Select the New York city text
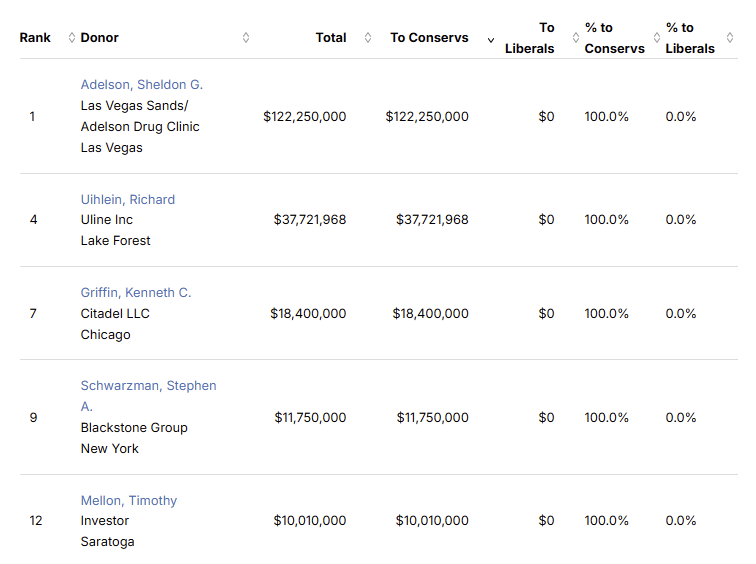Image resolution: width=756 pixels, height=564 pixels. point(109,449)
